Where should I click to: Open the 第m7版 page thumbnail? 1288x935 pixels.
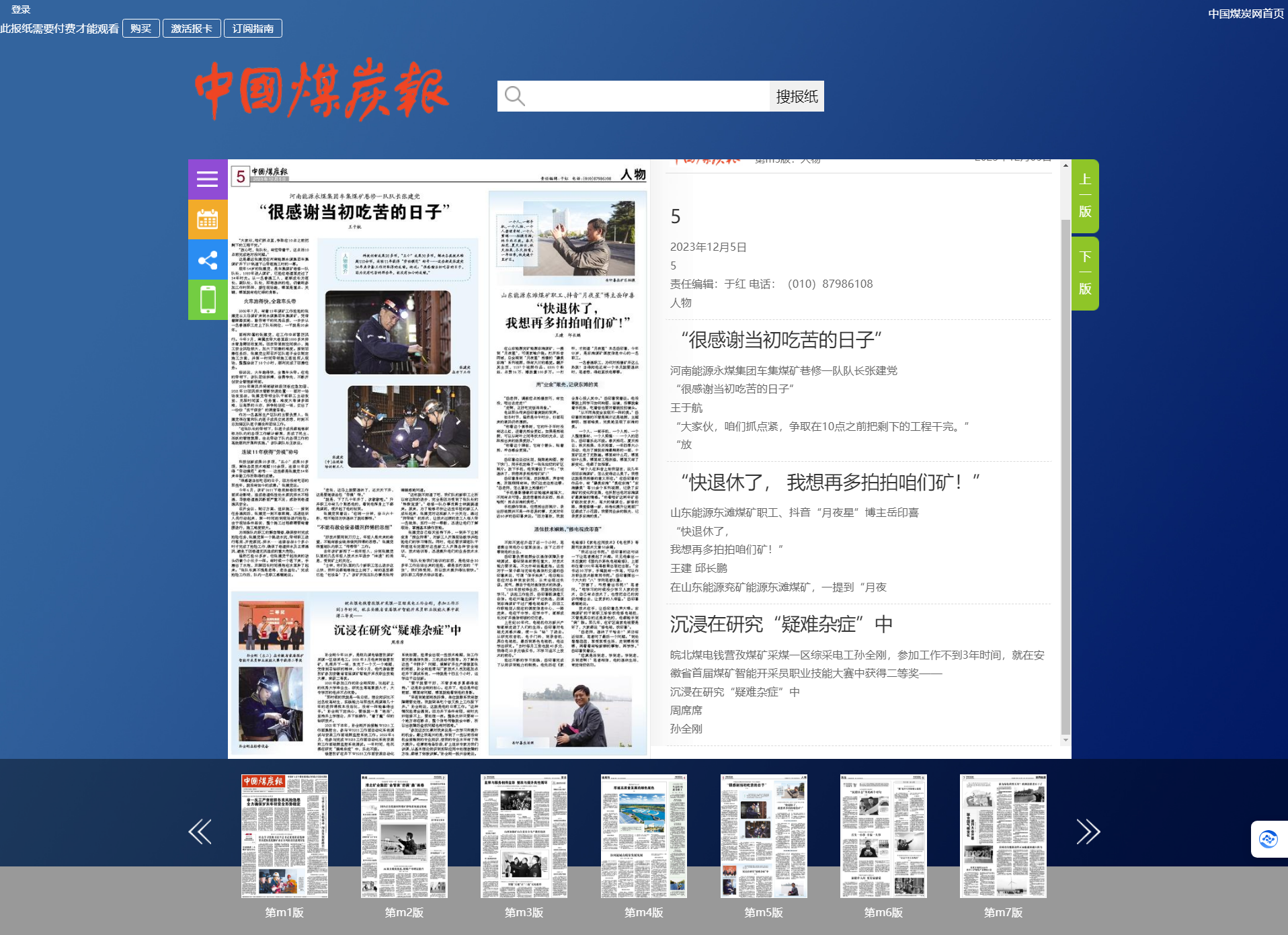pos(1003,836)
